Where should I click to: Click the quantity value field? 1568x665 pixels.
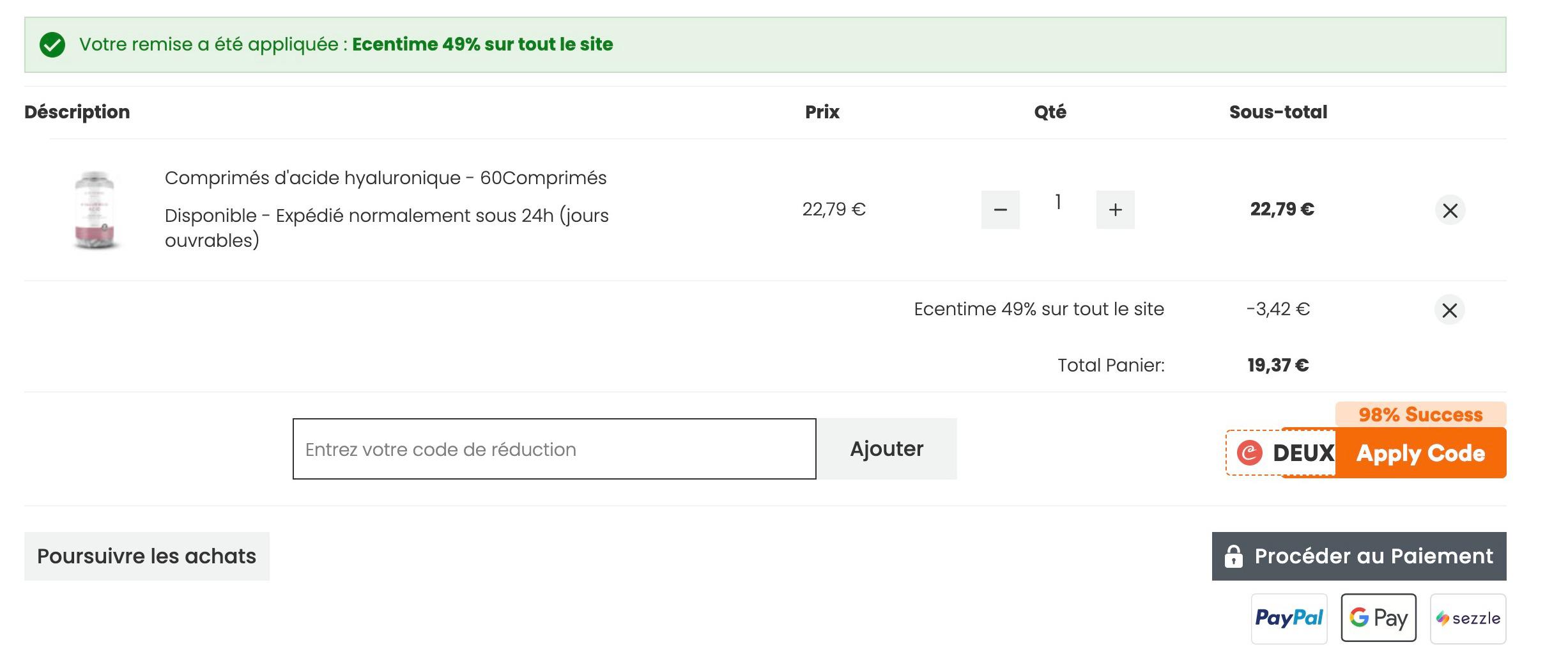[1058, 202]
